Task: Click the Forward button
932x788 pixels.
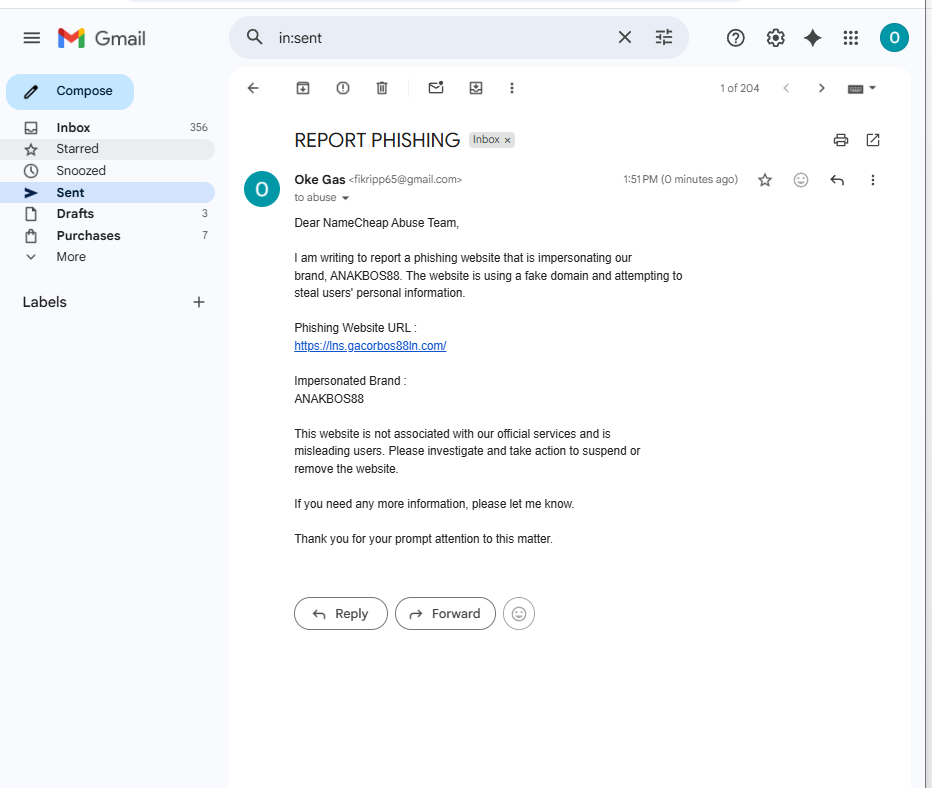Action: 445,614
